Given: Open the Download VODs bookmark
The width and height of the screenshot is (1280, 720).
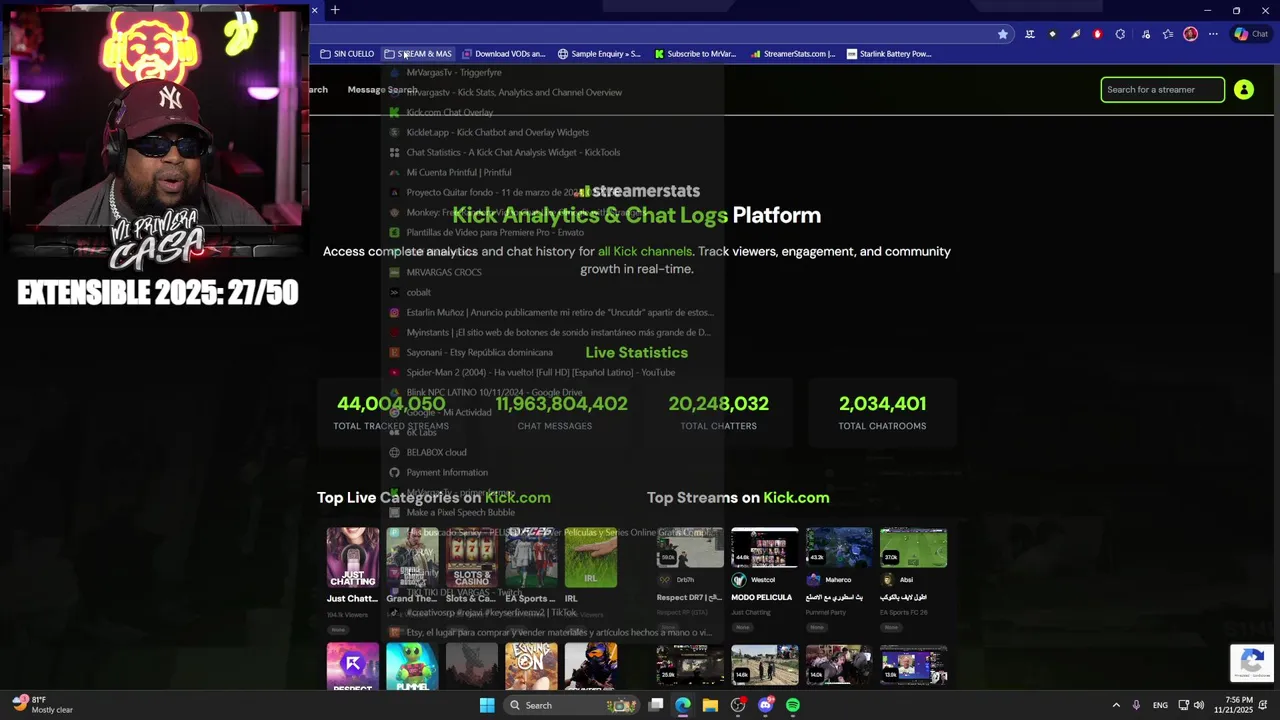Looking at the screenshot, I should point(503,54).
